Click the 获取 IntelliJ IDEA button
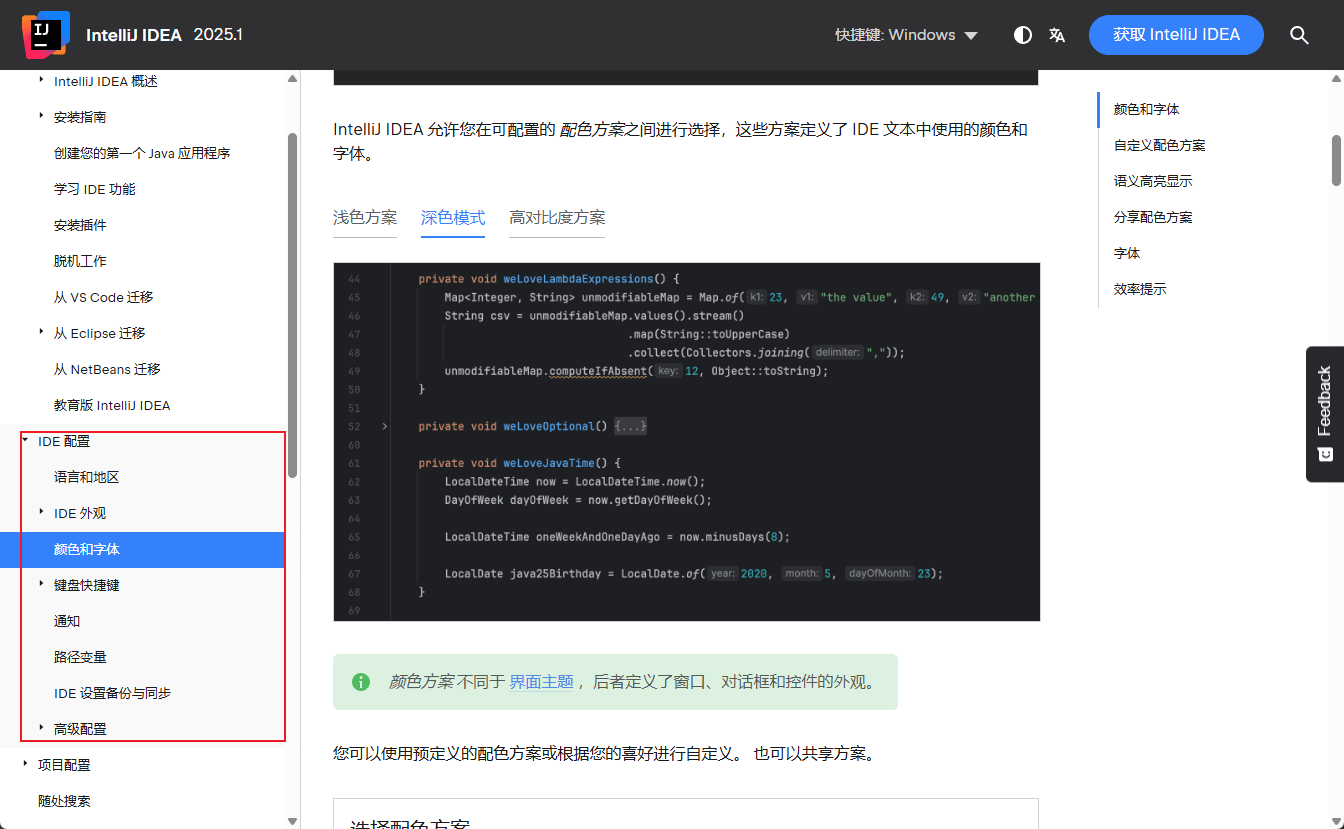 [1176, 35]
